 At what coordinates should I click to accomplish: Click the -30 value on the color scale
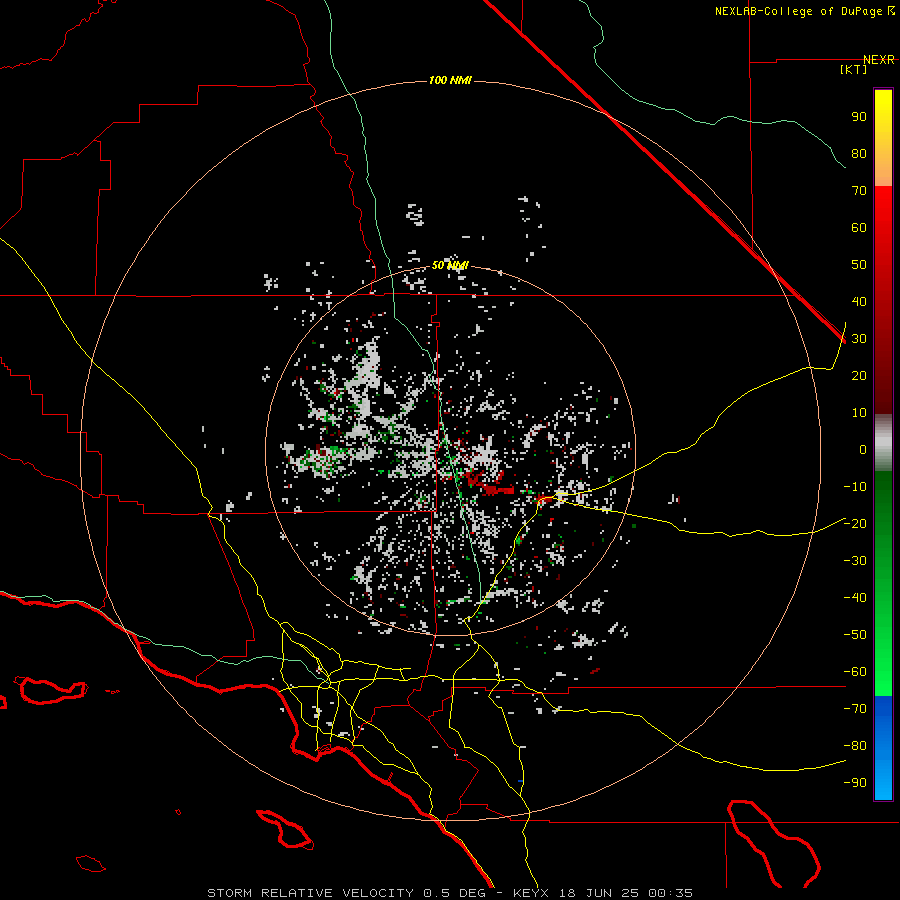[x=855, y=561]
